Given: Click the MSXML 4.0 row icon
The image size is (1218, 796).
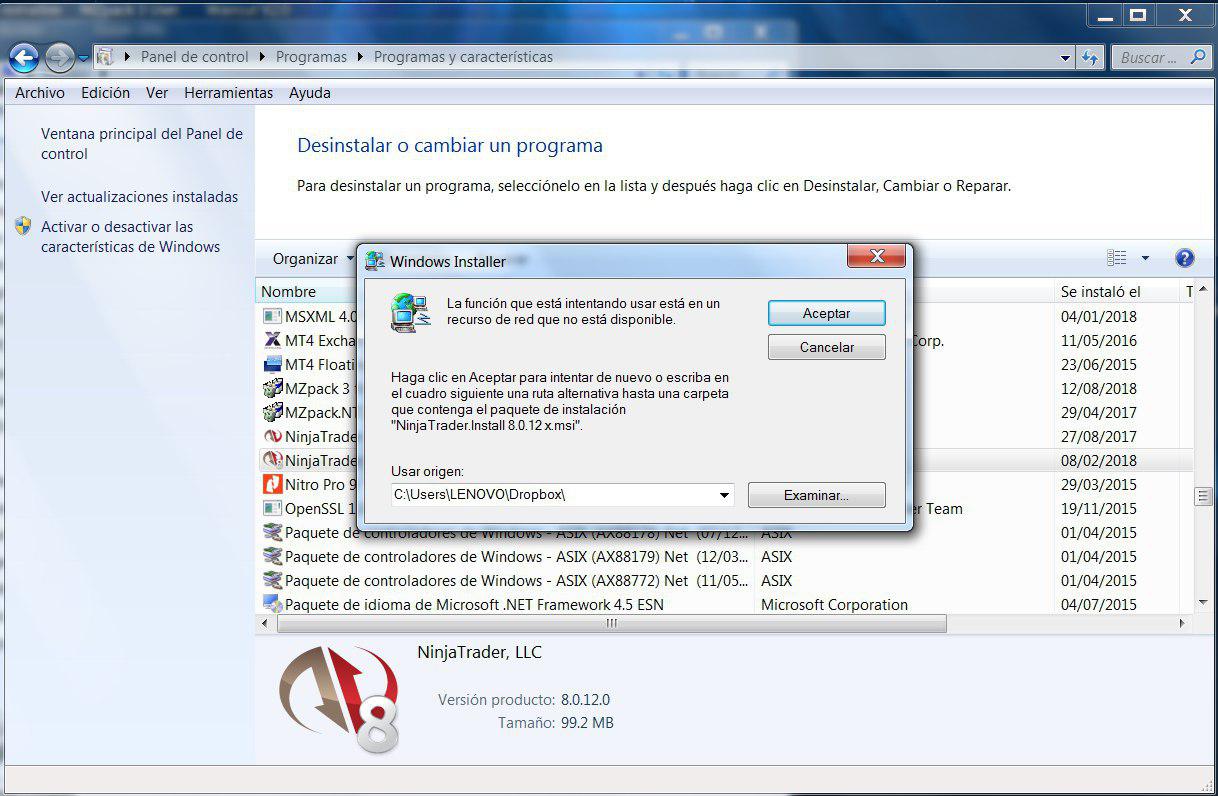Looking at the screenshot, I should click(272, 316).
